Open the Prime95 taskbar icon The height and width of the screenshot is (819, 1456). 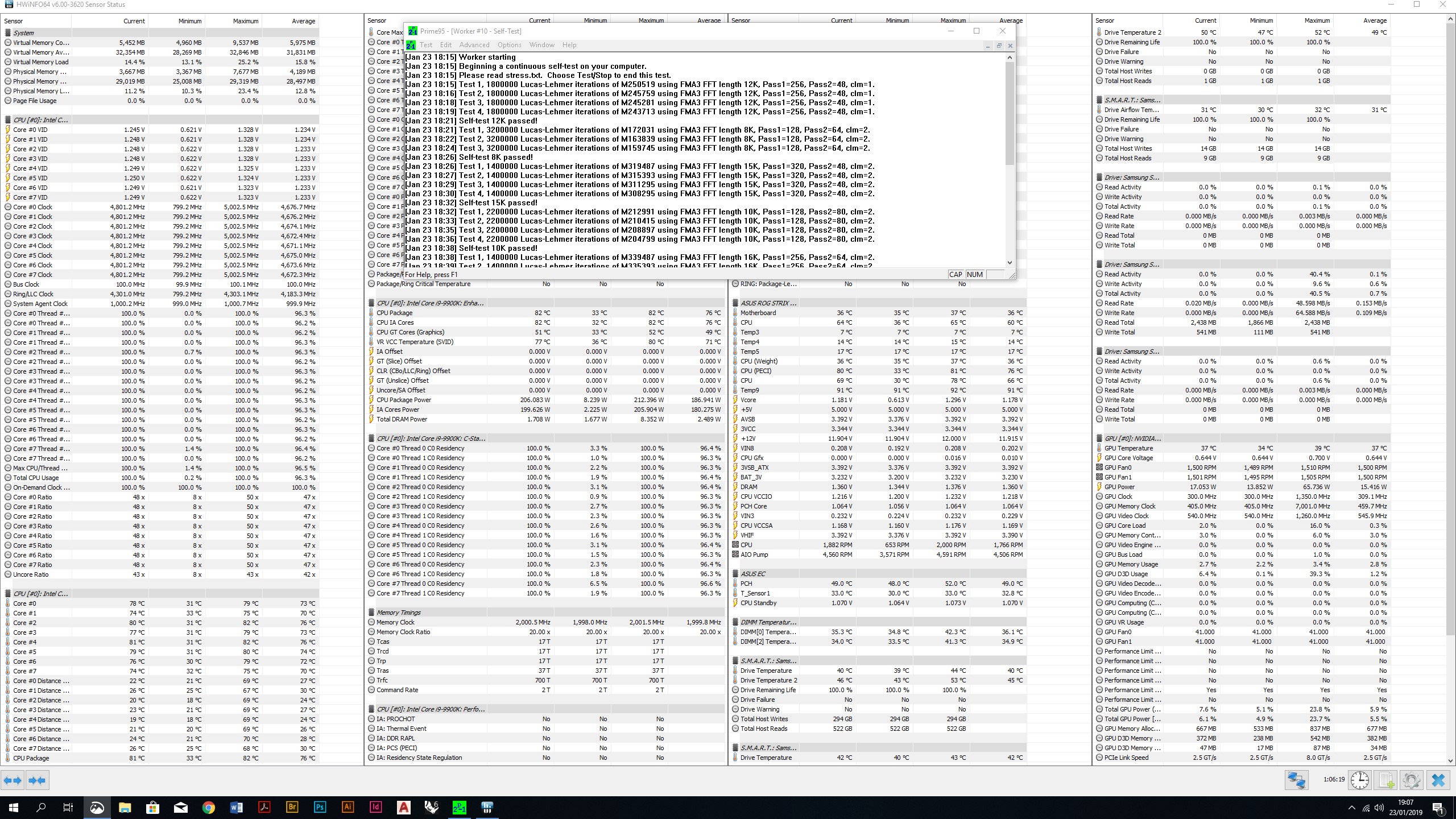[x=459, y=807]
